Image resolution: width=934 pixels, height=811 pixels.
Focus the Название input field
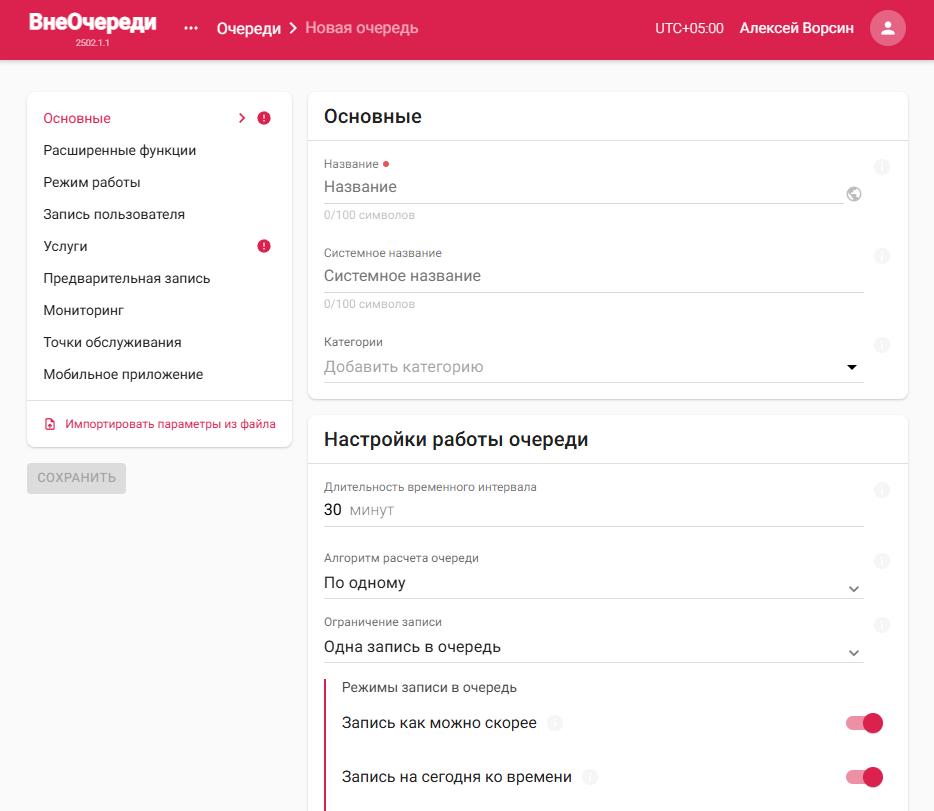[x=584, y=187]
